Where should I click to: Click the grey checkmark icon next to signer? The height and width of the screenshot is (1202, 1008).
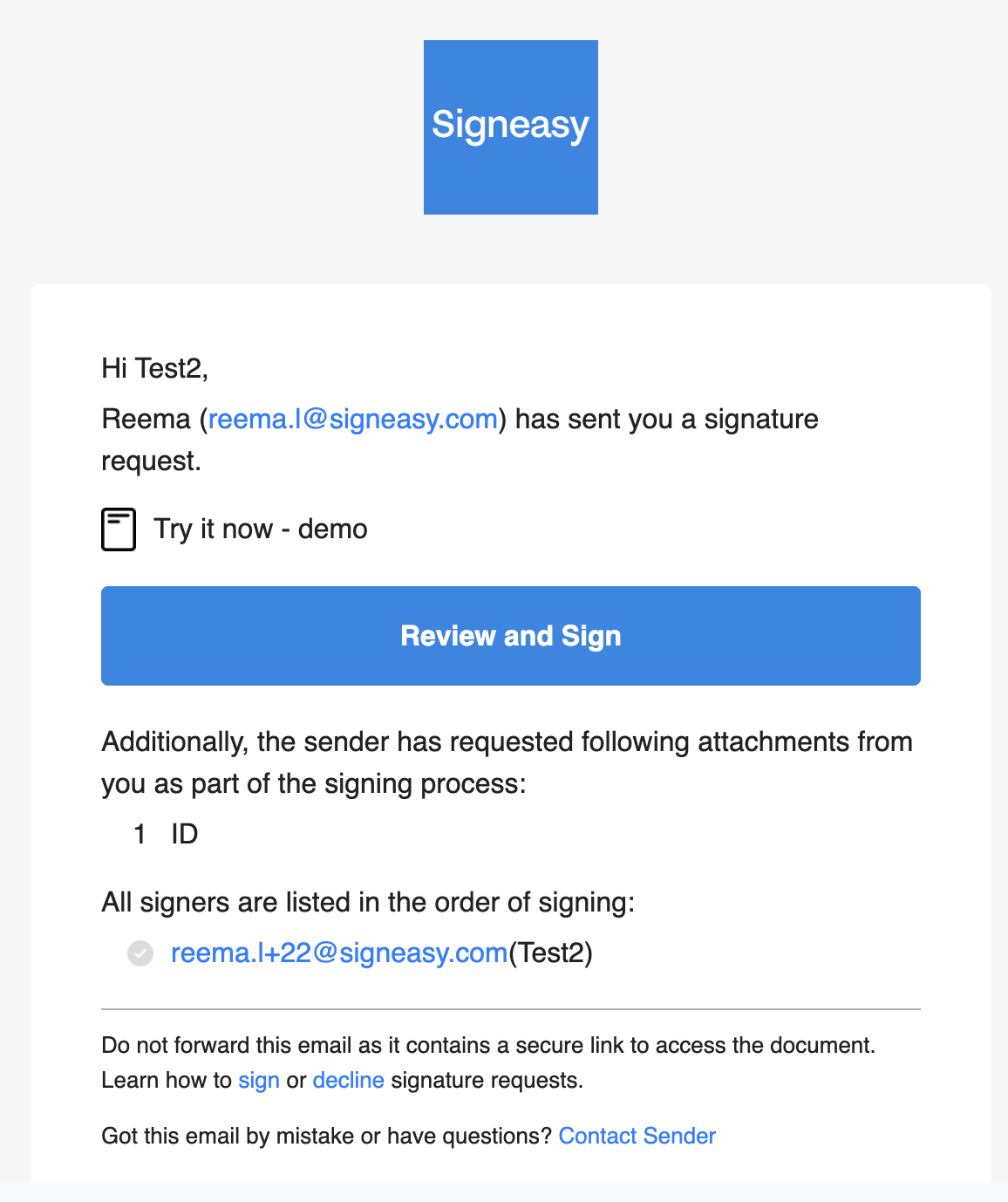click(140, 953)
